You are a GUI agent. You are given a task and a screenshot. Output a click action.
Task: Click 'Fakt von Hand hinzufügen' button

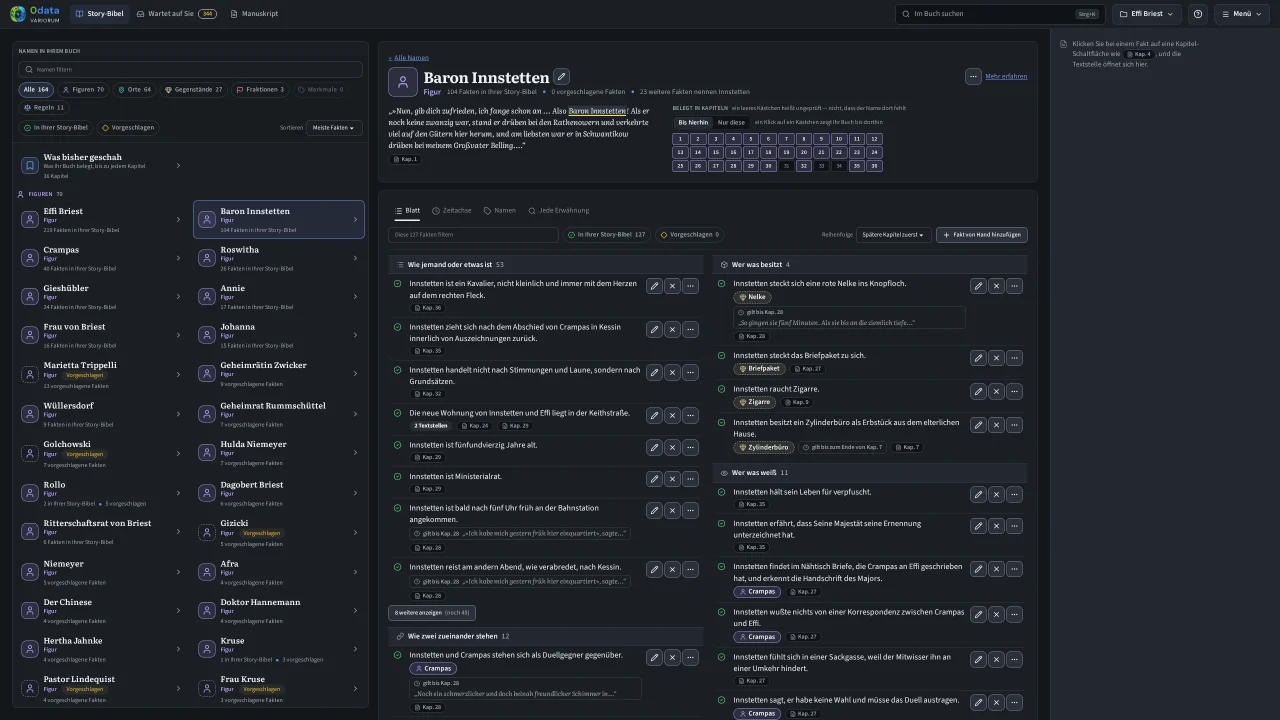coord(982,235)
